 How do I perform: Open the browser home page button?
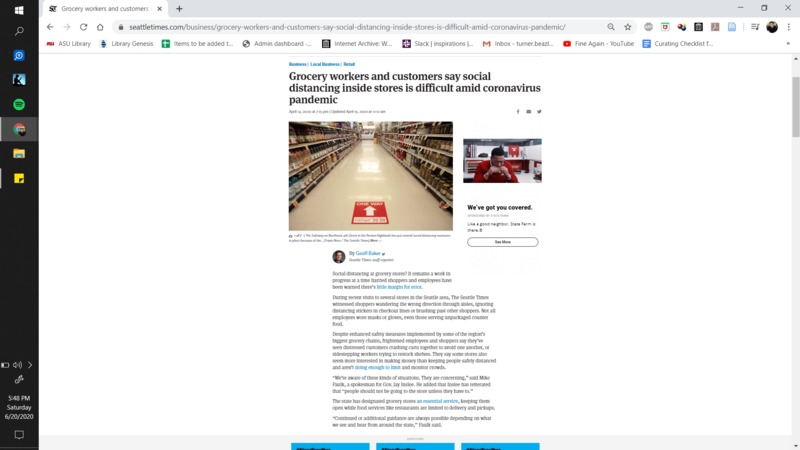click(x=100, y=27)
